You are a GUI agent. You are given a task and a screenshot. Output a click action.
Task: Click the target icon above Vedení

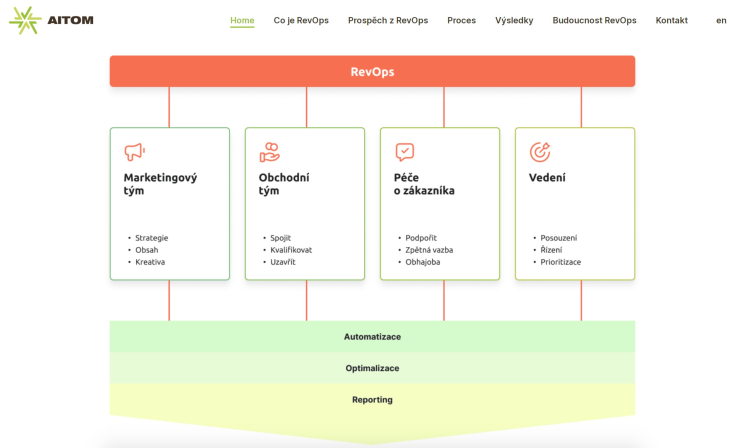point(540,152)
